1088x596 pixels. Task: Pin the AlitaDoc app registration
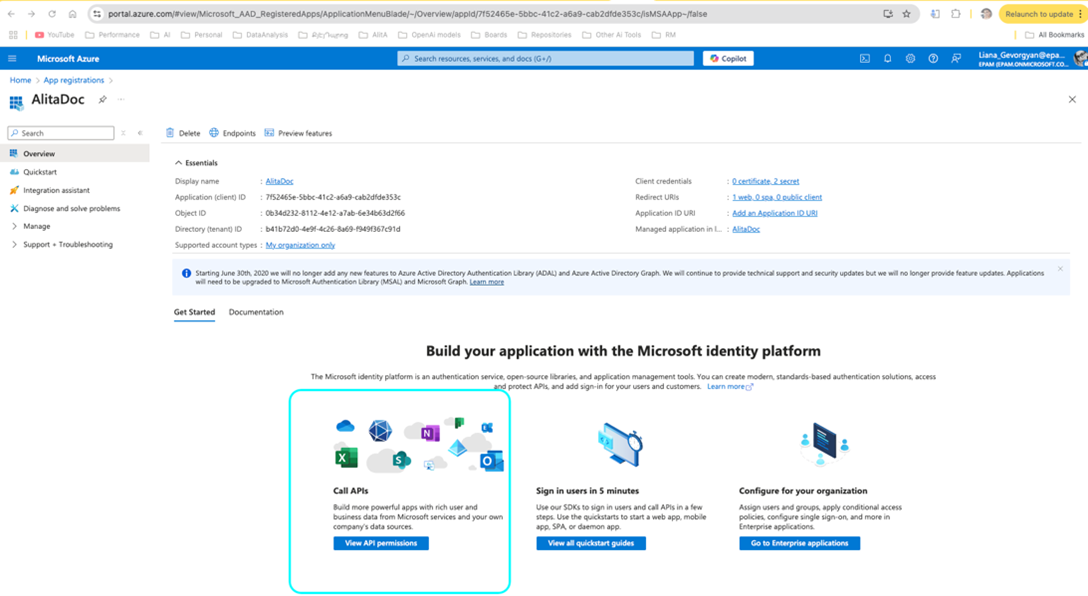(103, 100)
